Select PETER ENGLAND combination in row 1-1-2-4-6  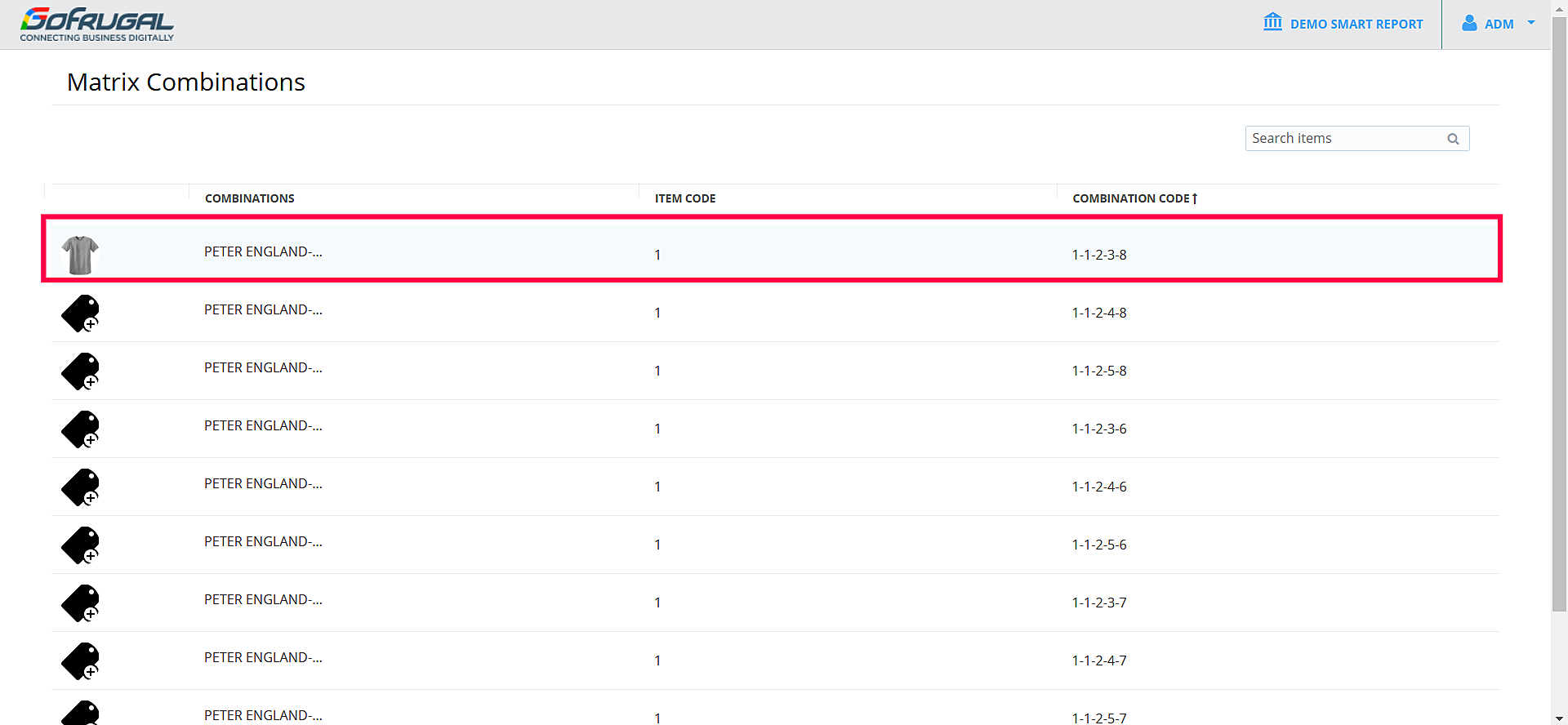click(263, 483)
